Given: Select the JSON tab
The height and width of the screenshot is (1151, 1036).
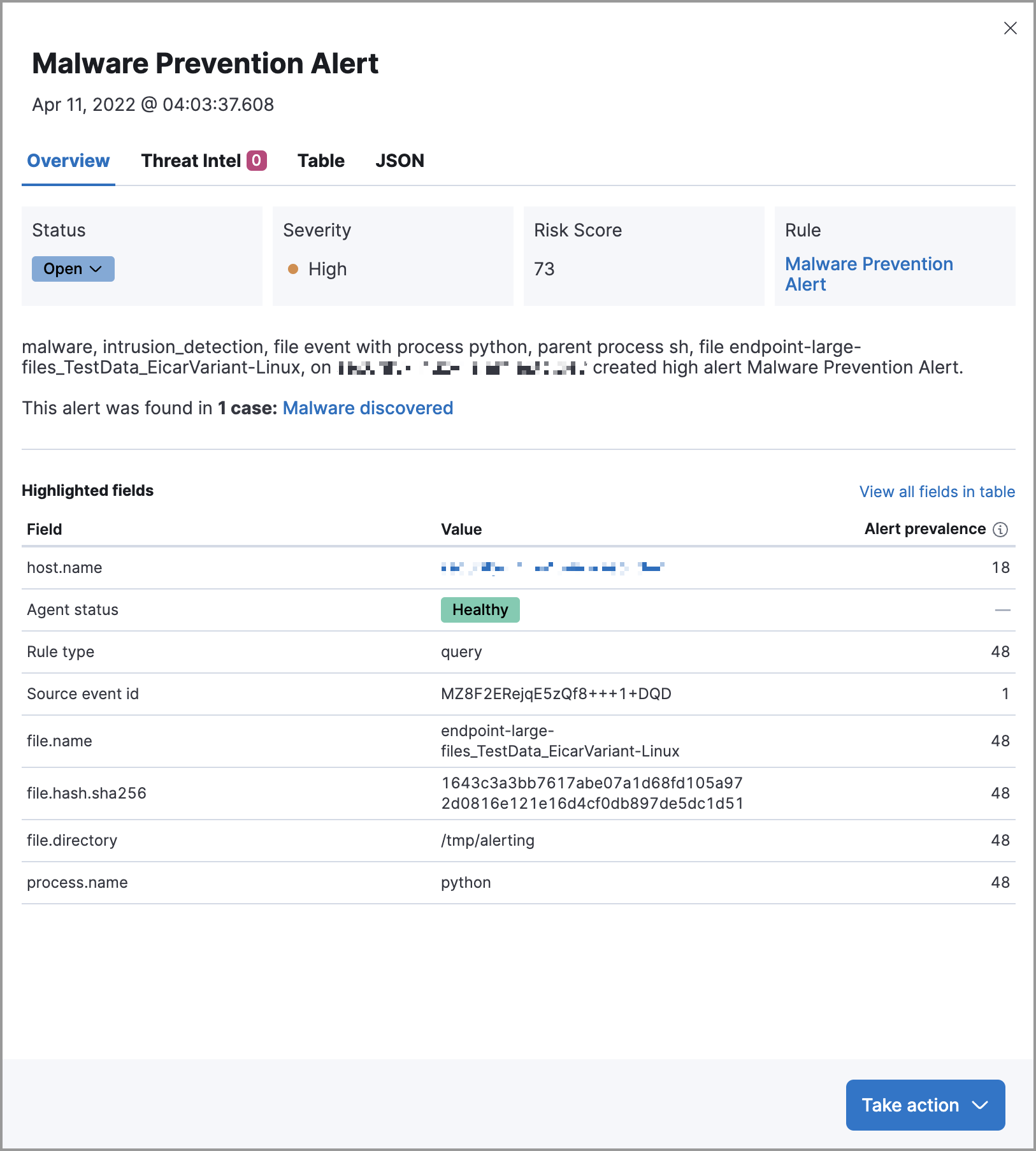Looking at the screenshot, I should pos(399,161).
